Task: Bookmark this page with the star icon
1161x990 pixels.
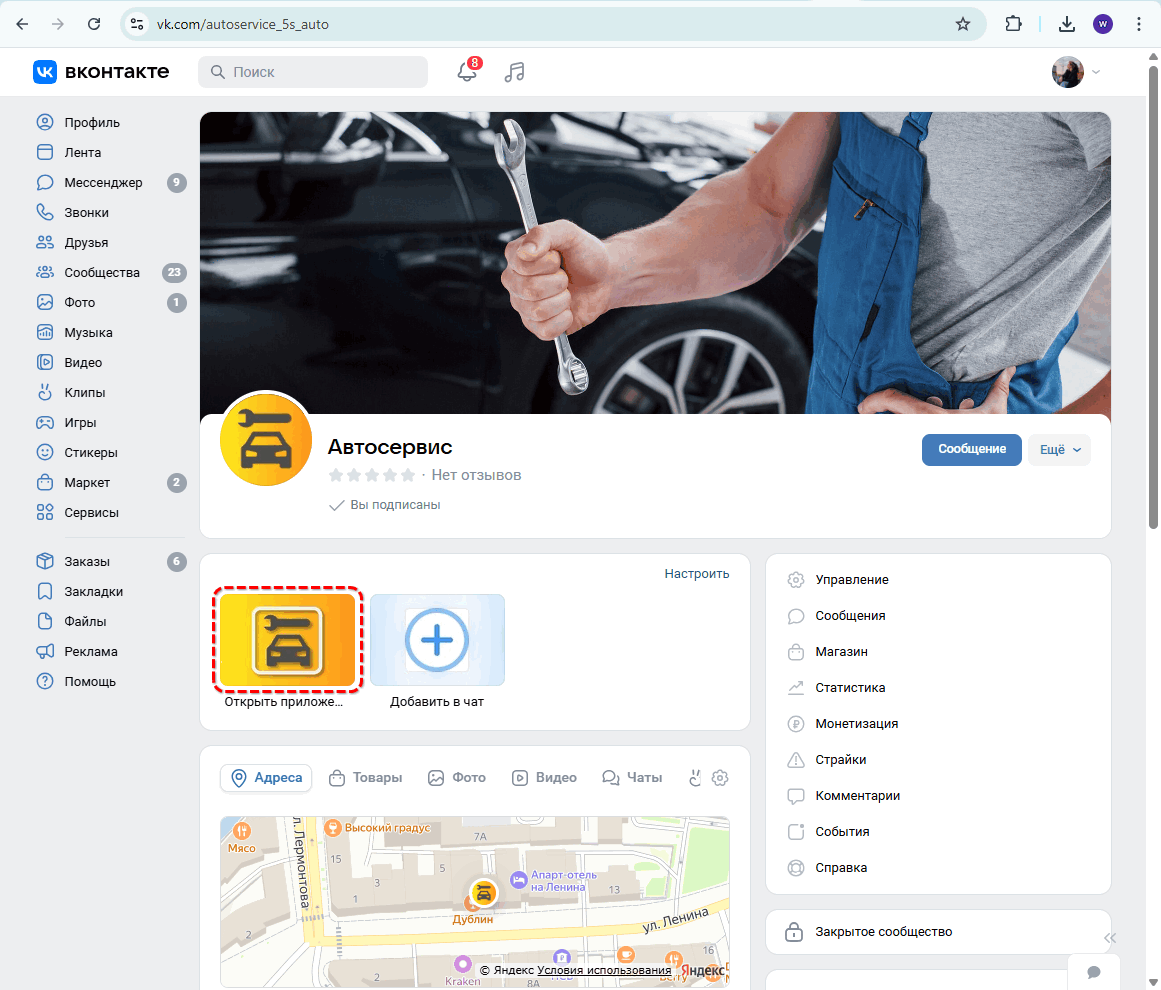Action: 962,24
